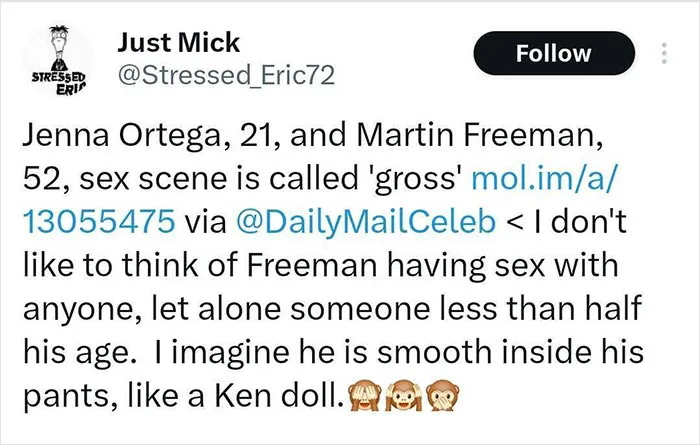
Task: Click the Just Mick display name
Action: (x=179, y=42)
